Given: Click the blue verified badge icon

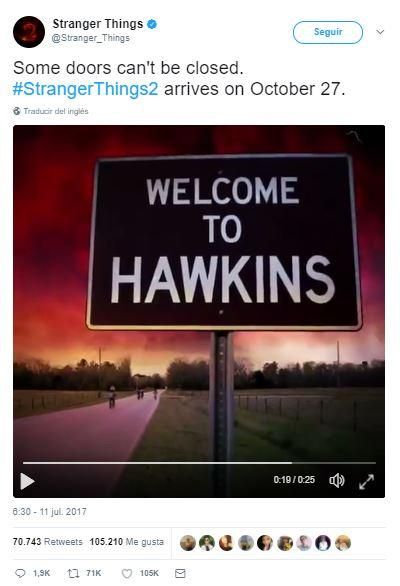Looking at the screenshot, I should coord(151,24).
